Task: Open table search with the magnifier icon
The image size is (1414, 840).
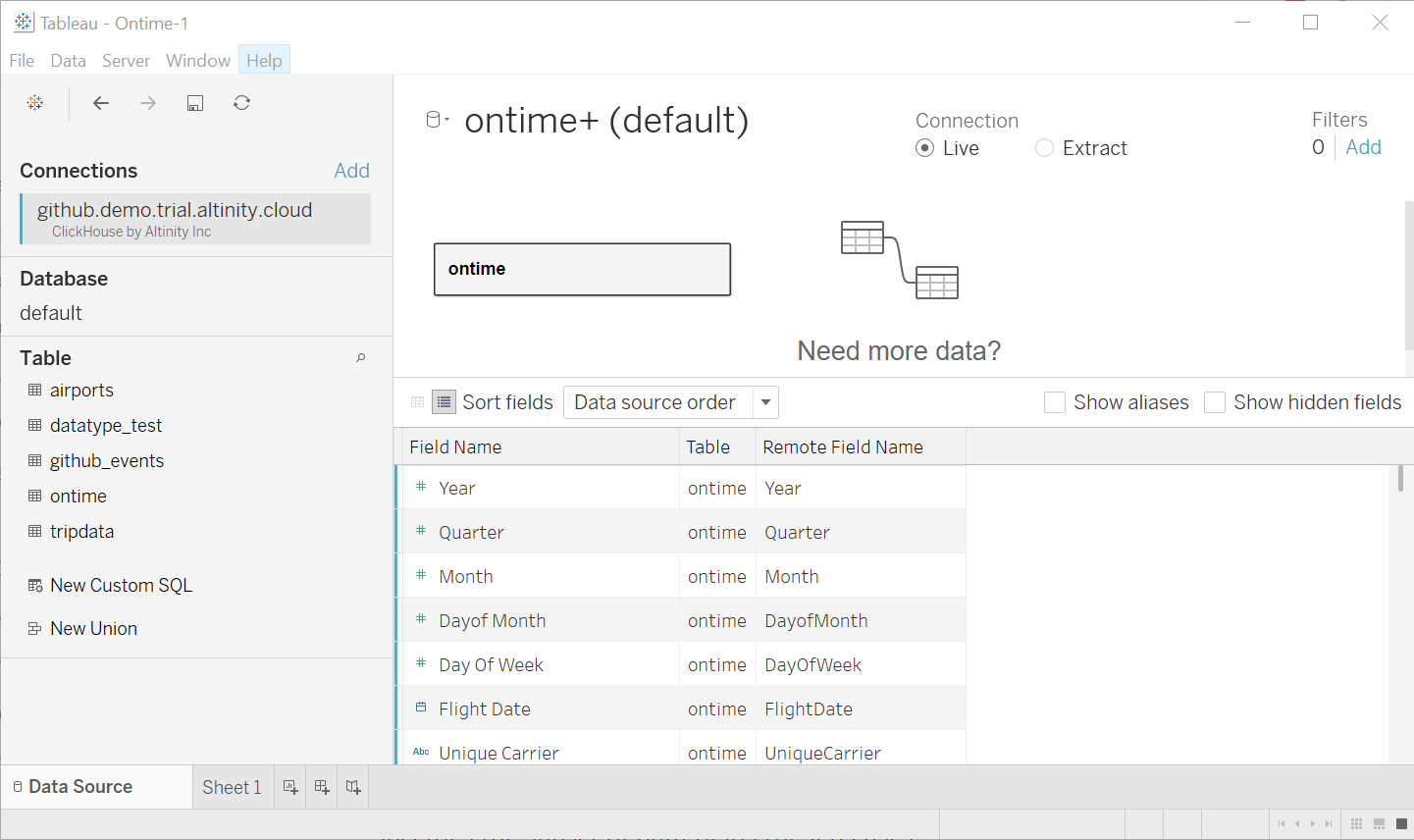Action: pyautogui.click(x=361, y=358)
